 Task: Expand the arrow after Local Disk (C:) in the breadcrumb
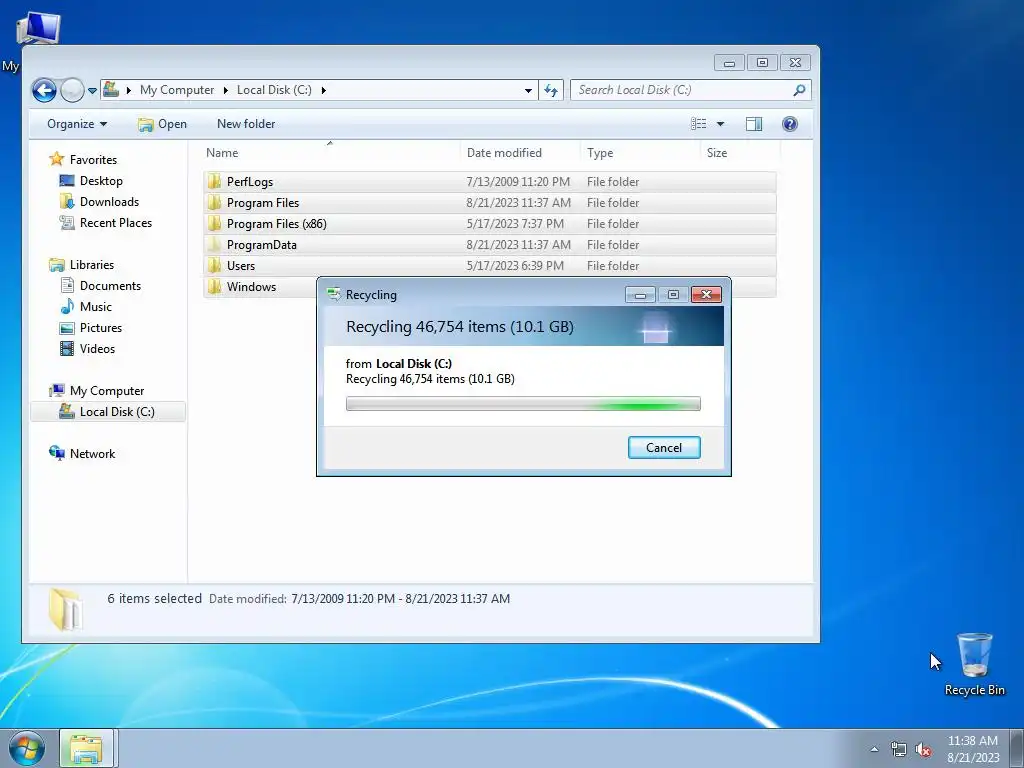coord(323,90)
